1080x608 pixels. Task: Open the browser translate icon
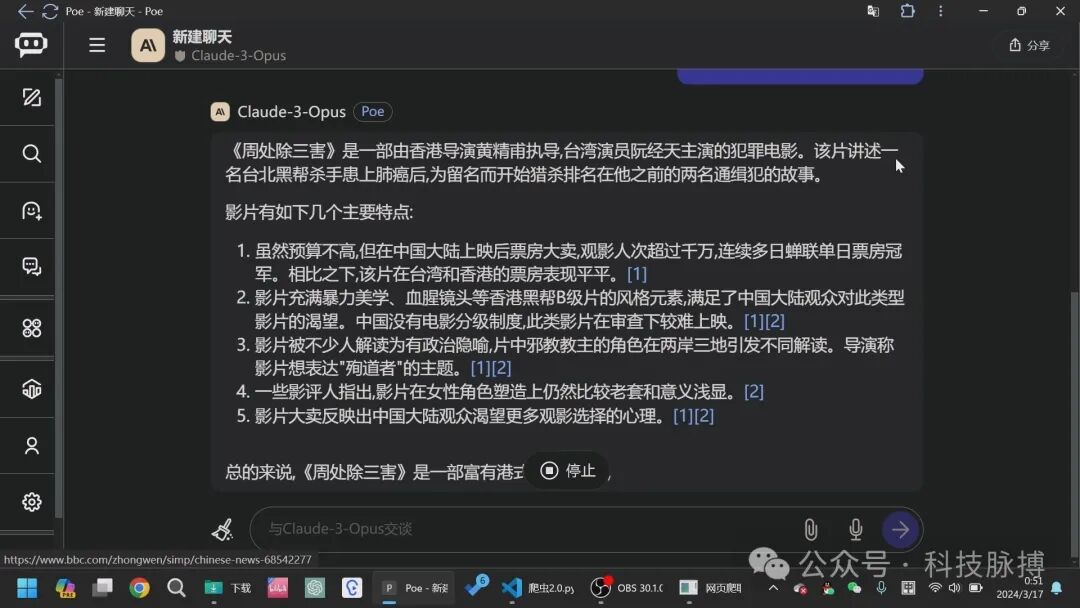pos(873,11)
